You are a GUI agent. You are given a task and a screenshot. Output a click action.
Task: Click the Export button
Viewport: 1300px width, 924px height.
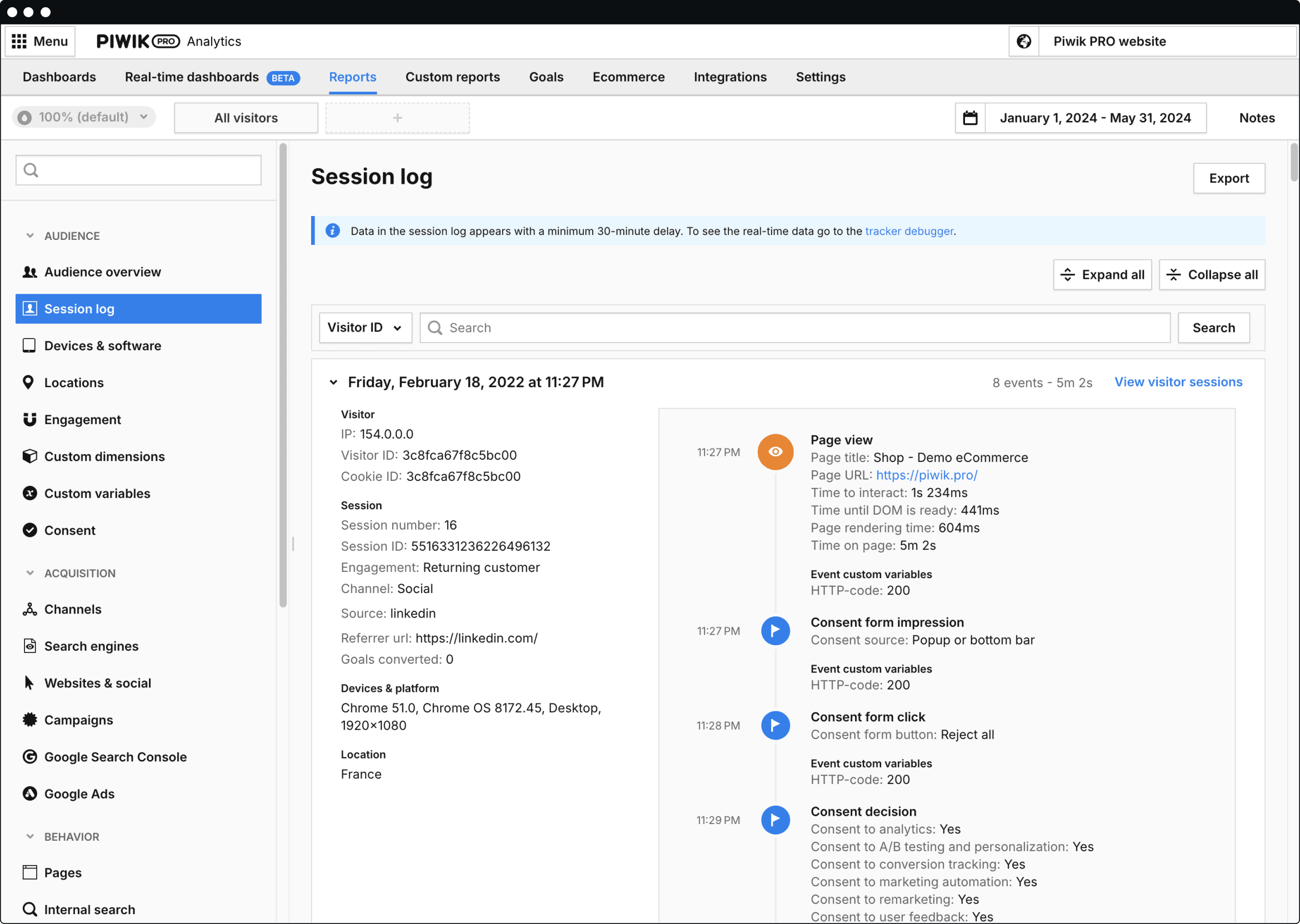tap(1229, 178)
